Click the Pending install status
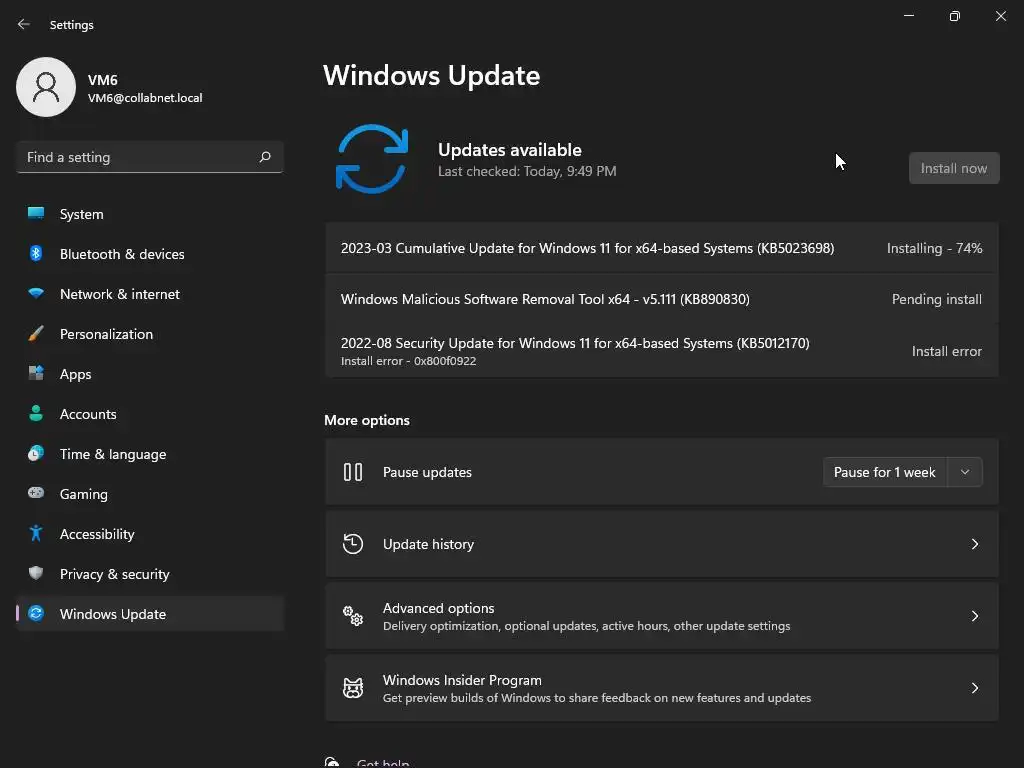The height and width of the screenshot is (768, 1024). click(x=936, y=299)
